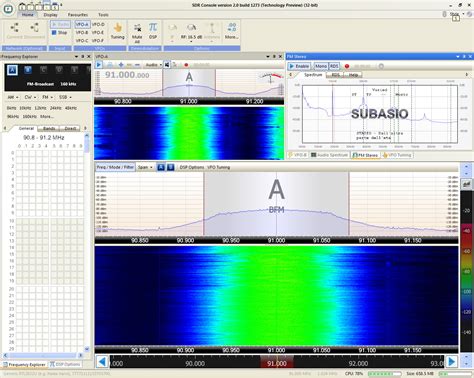This screenshot has width=474, height=378.
Task: Open the Display ribbon tab
Action: 50,15
